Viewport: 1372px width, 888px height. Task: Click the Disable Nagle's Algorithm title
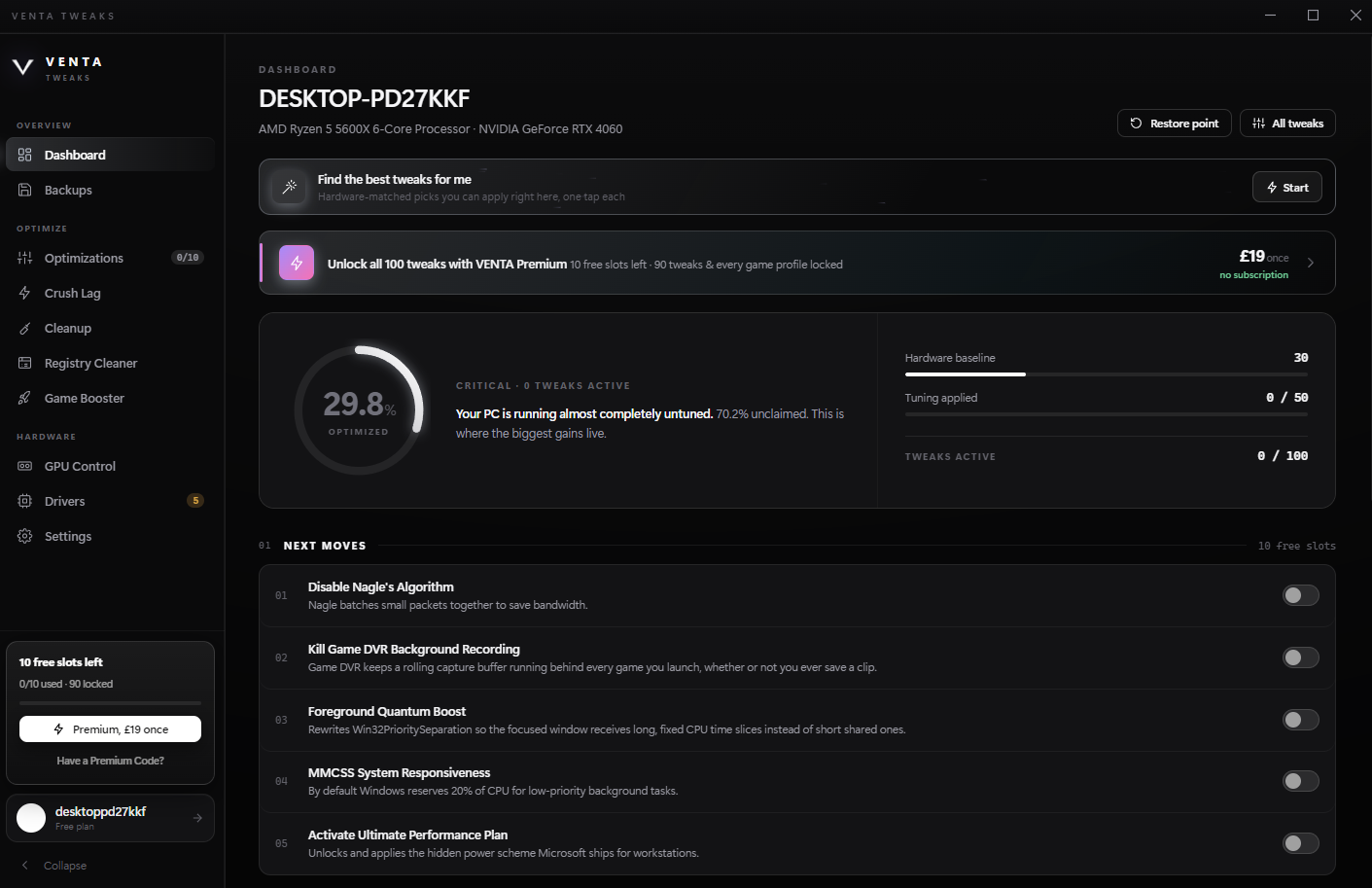pyautogui.click(x=381, y=586)
